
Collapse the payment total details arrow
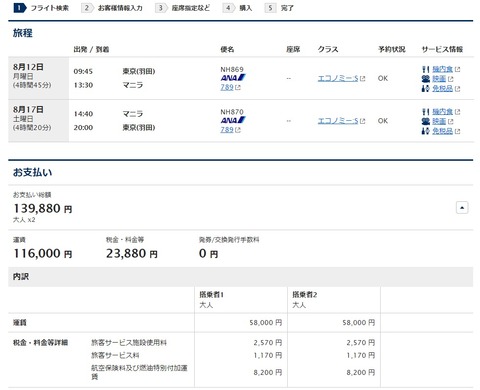tap(462, 208)
